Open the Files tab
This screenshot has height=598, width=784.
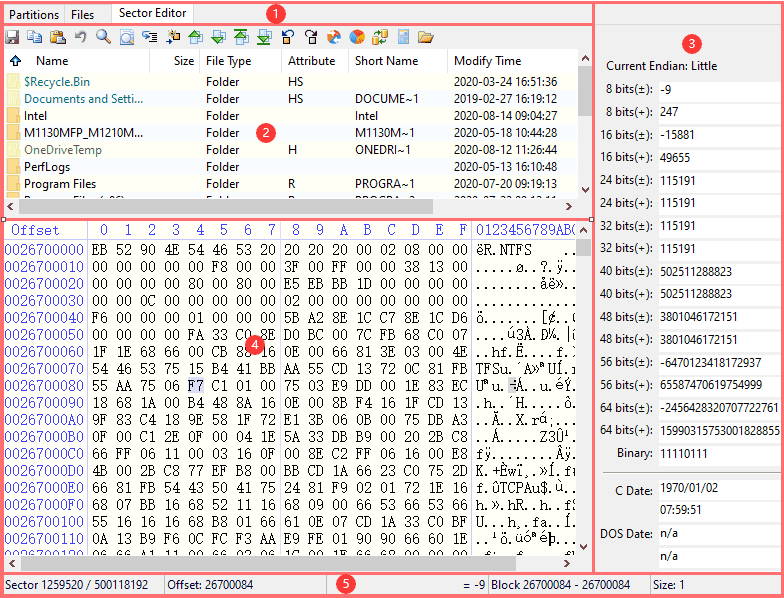[x=83, y=14]
